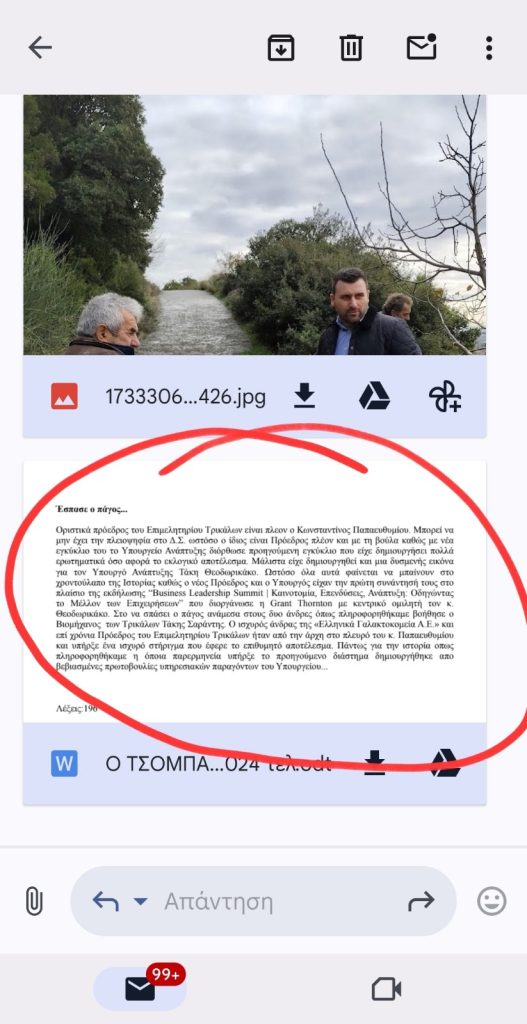Expand the reply type dropdown arrow
The width and height of the screenshot is (527, 1024).
[140, 902]
